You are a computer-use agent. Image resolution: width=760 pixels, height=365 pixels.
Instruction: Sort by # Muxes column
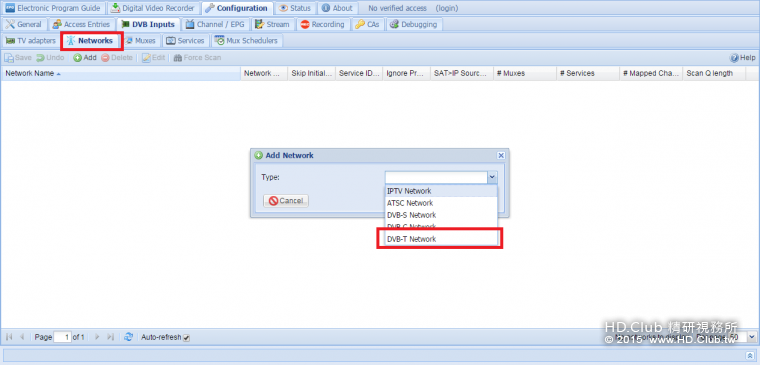(x=524, y=74)
